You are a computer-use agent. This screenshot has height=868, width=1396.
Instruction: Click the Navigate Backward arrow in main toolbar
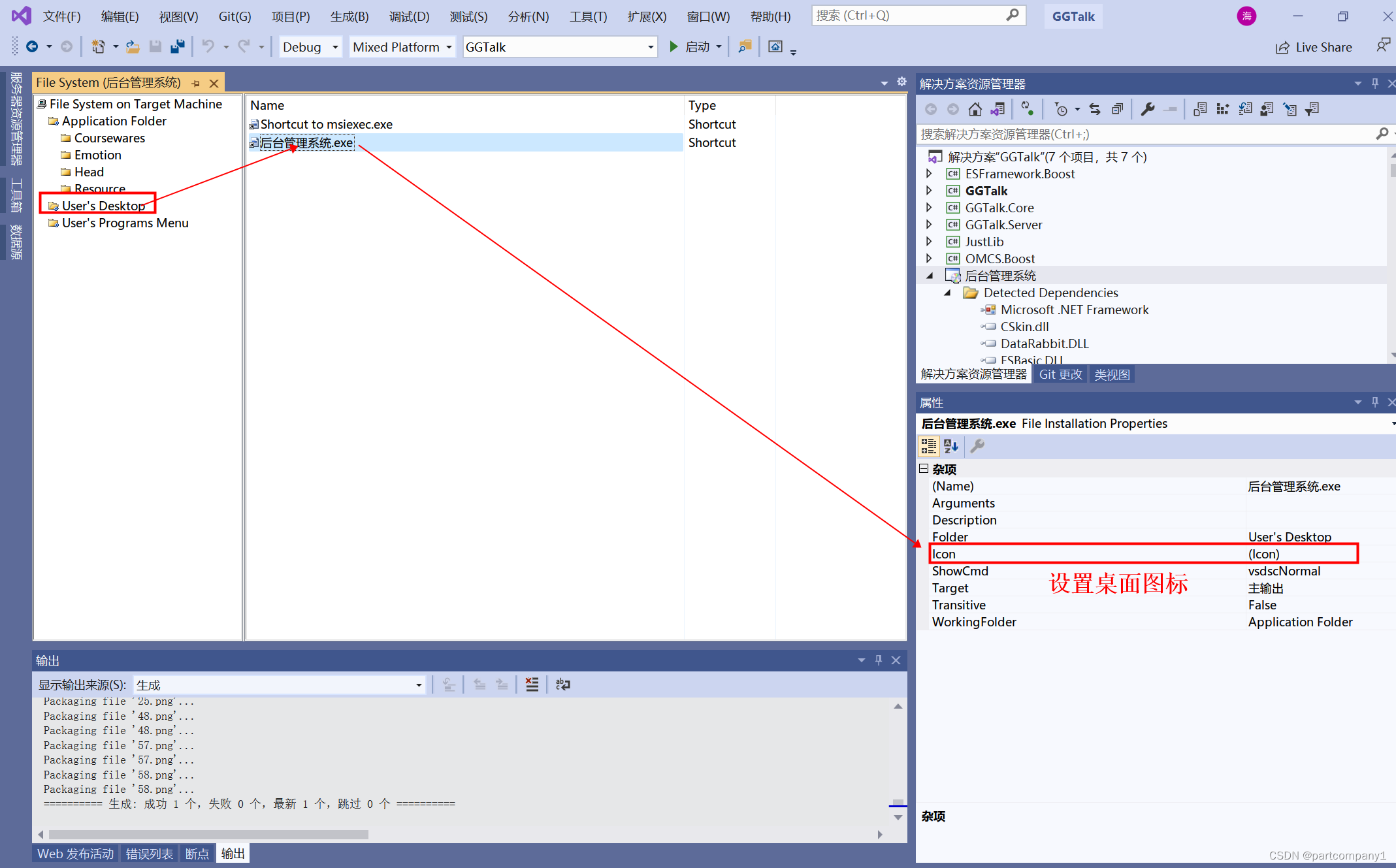point(31,47)
